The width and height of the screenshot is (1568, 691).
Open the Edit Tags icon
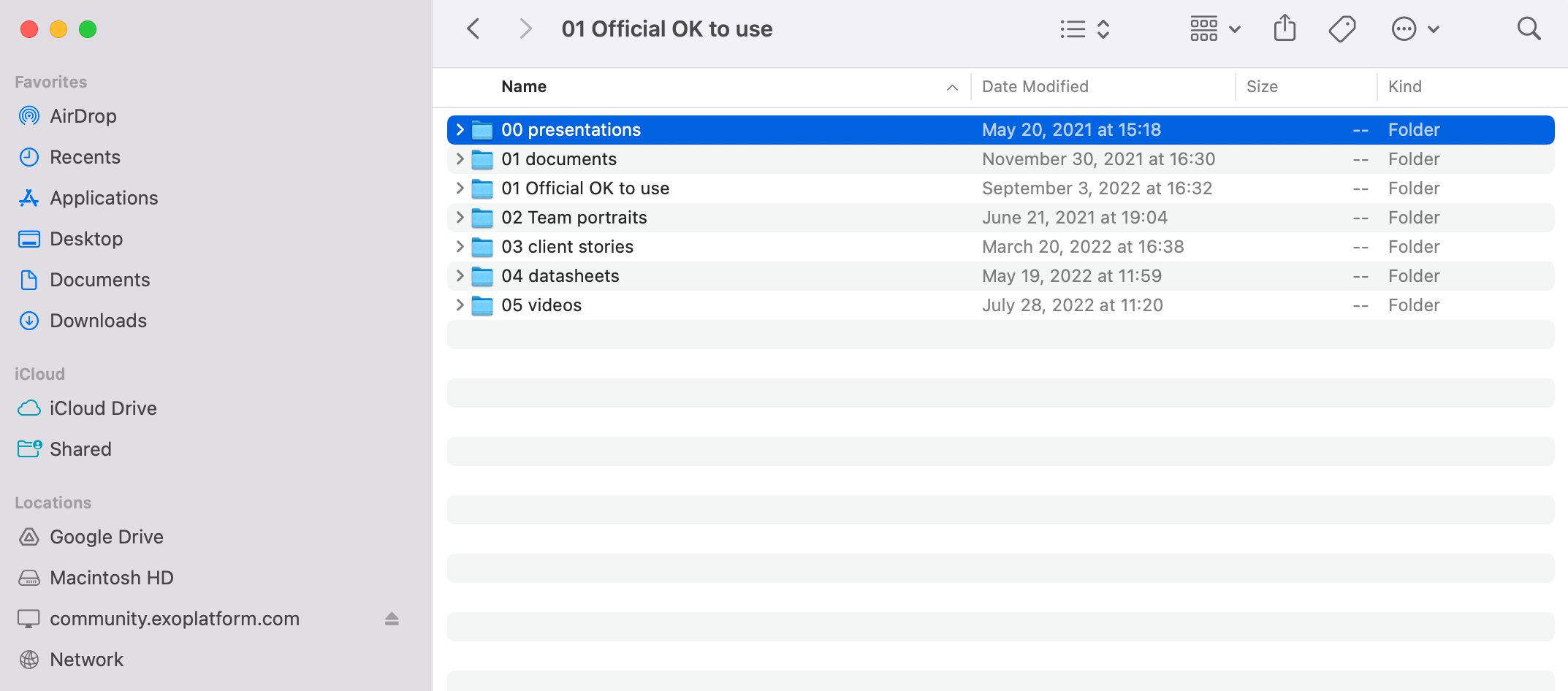tap(1341, 29)
